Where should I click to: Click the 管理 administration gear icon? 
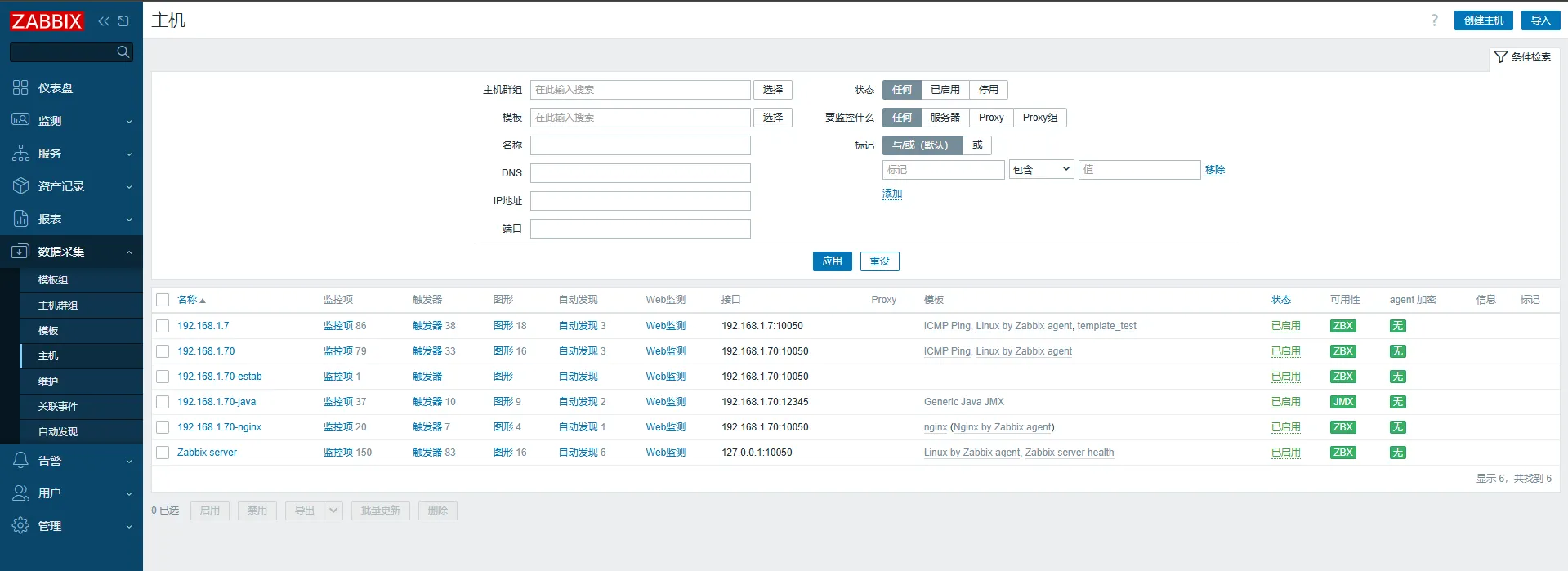(20, 525)
